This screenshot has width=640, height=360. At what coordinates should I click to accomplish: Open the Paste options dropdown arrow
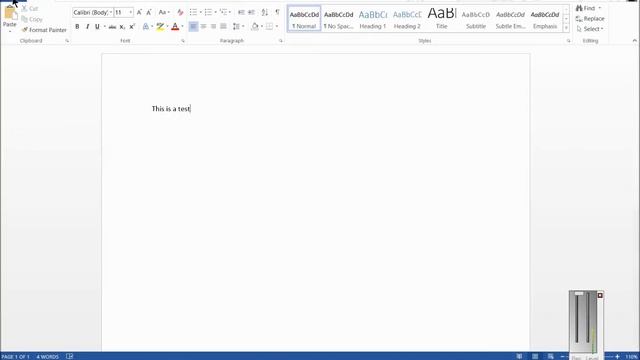[x=10, y=31]
